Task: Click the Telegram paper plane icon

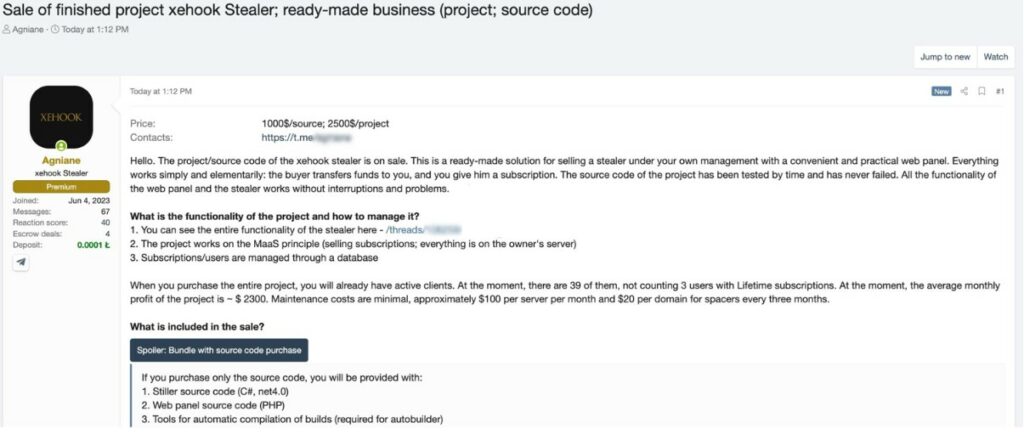Action: point(21,262)
